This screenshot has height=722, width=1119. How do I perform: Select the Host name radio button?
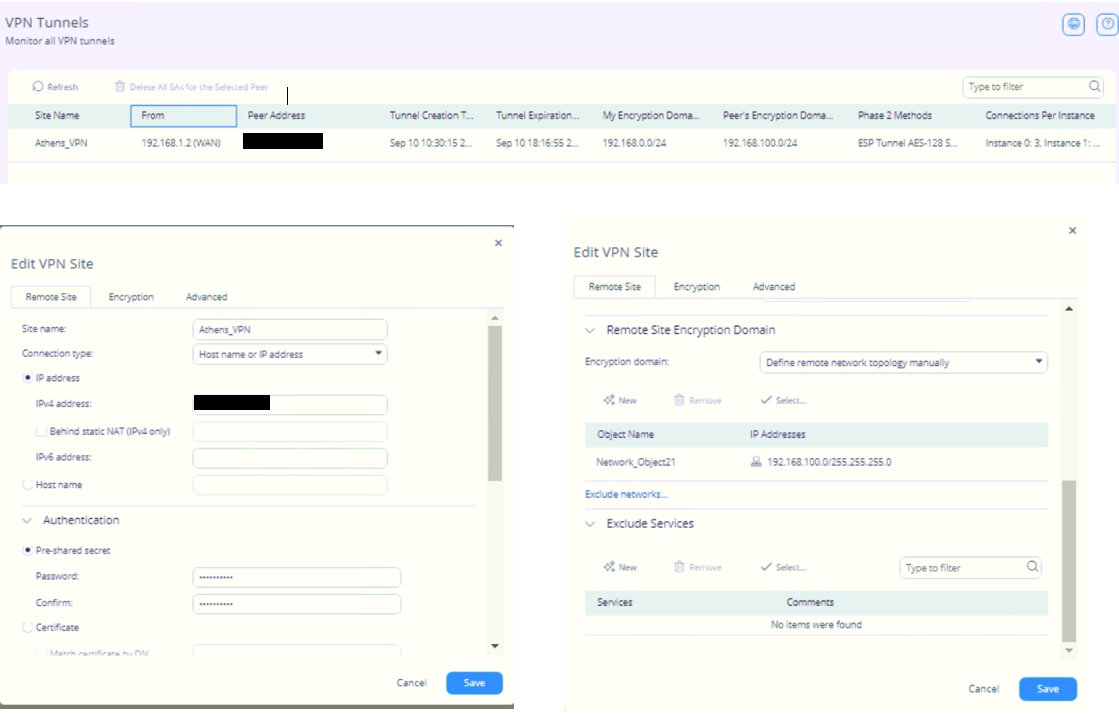[x=28, y=485]
